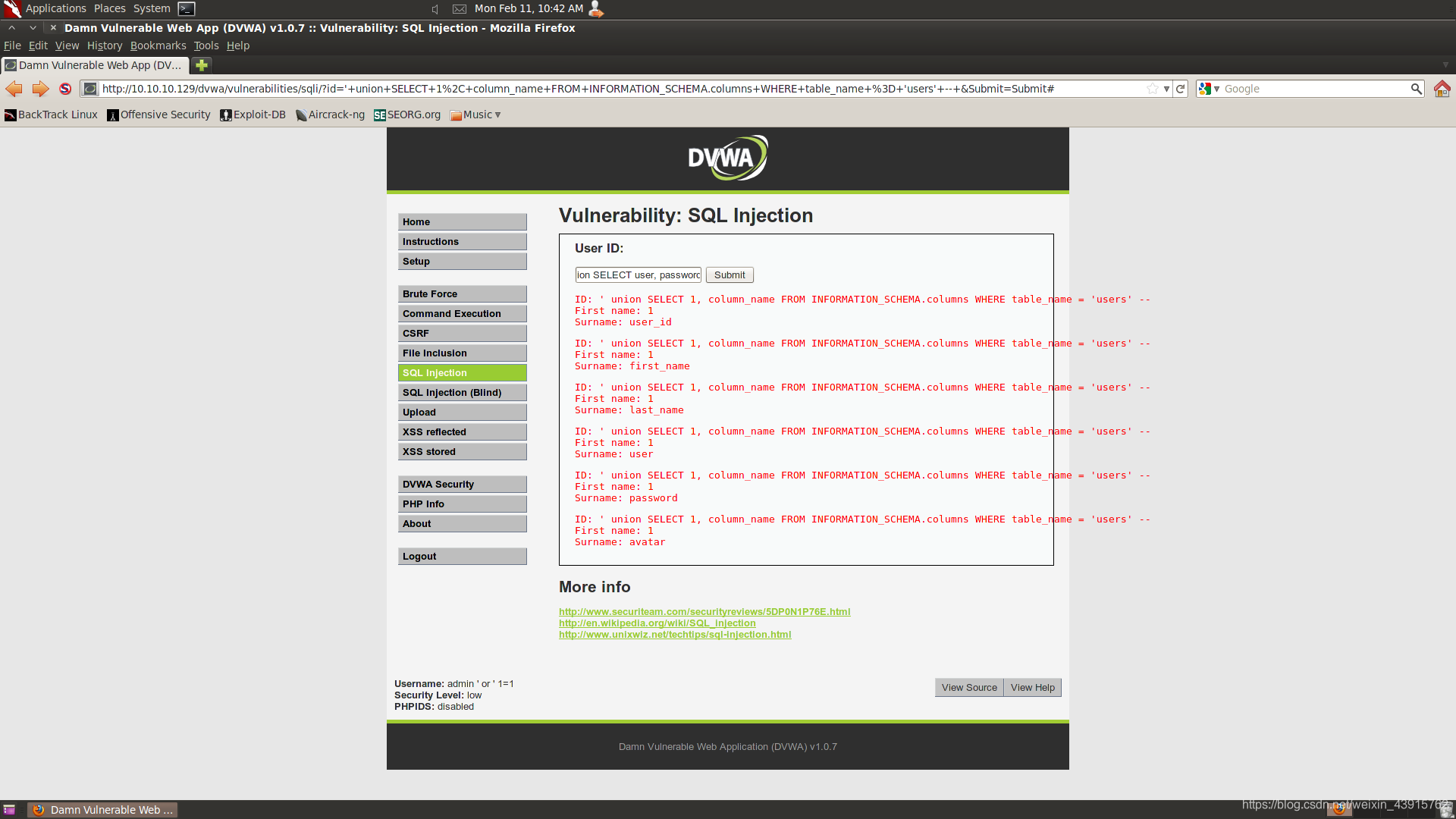Click the reload icon in address bar

pyautogui.click(x=1180, y=89)
